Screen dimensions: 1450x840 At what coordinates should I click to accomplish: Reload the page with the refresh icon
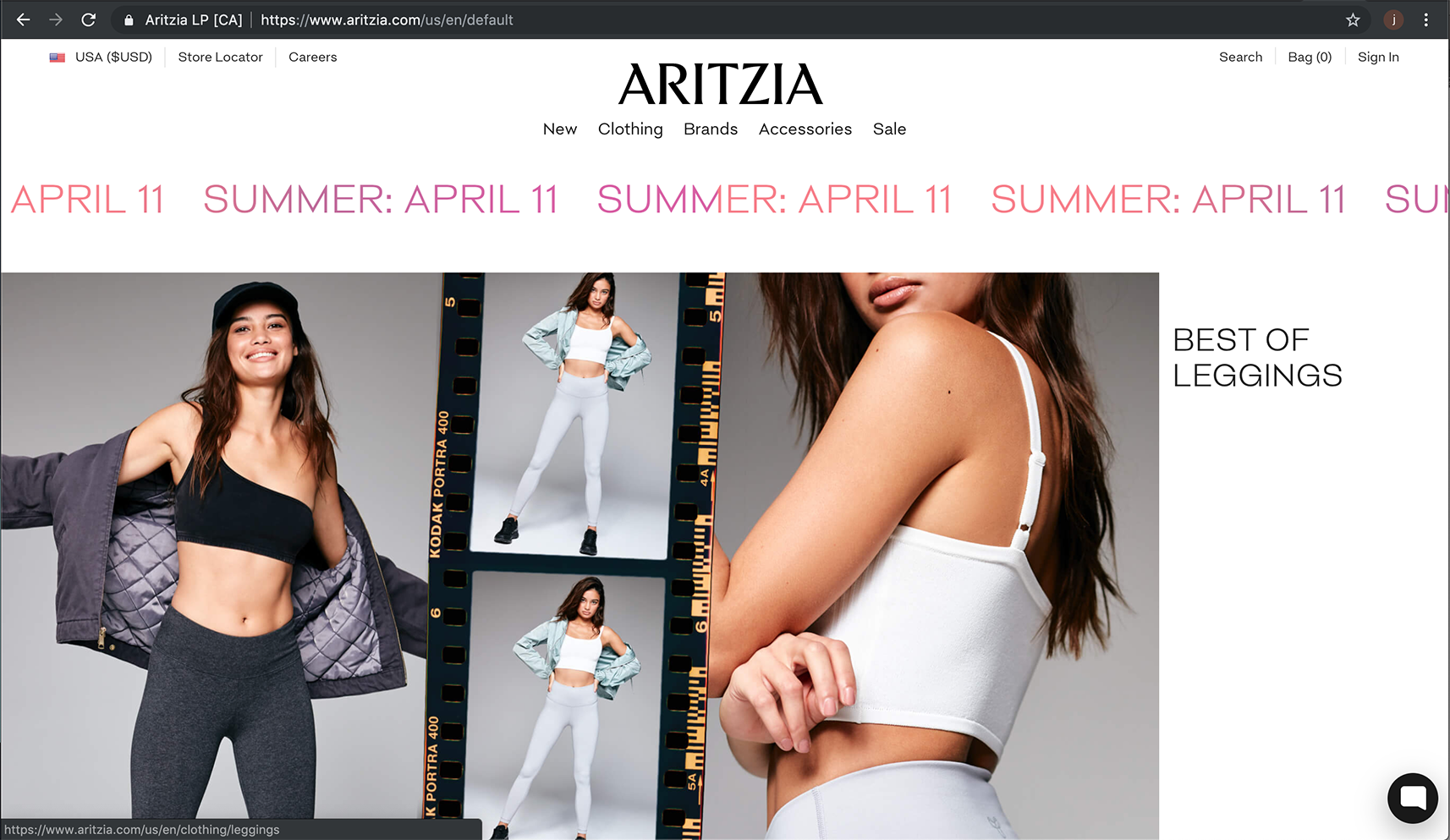tap(88, 19)
